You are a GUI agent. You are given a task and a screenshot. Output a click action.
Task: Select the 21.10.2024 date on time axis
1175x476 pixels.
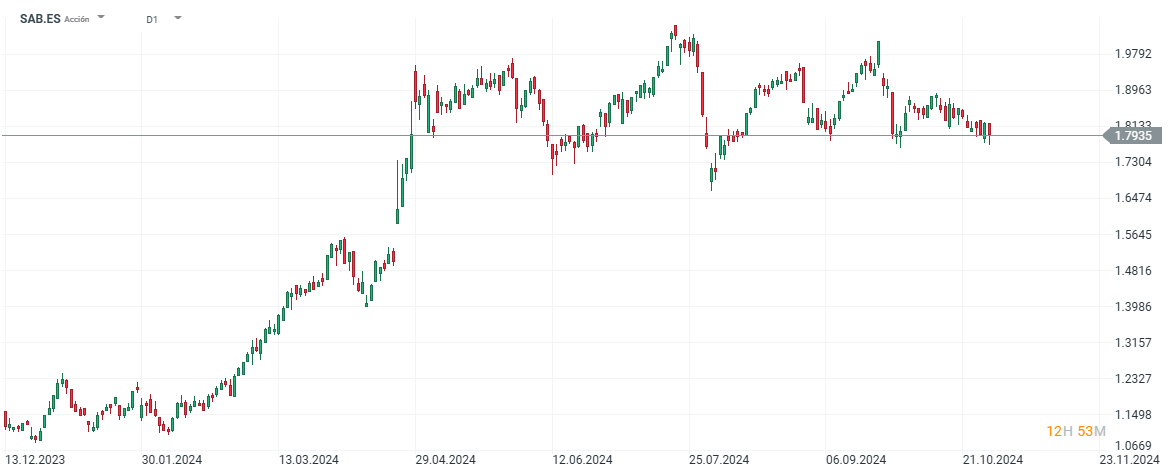pyautogui.click(x=994, y=461)
